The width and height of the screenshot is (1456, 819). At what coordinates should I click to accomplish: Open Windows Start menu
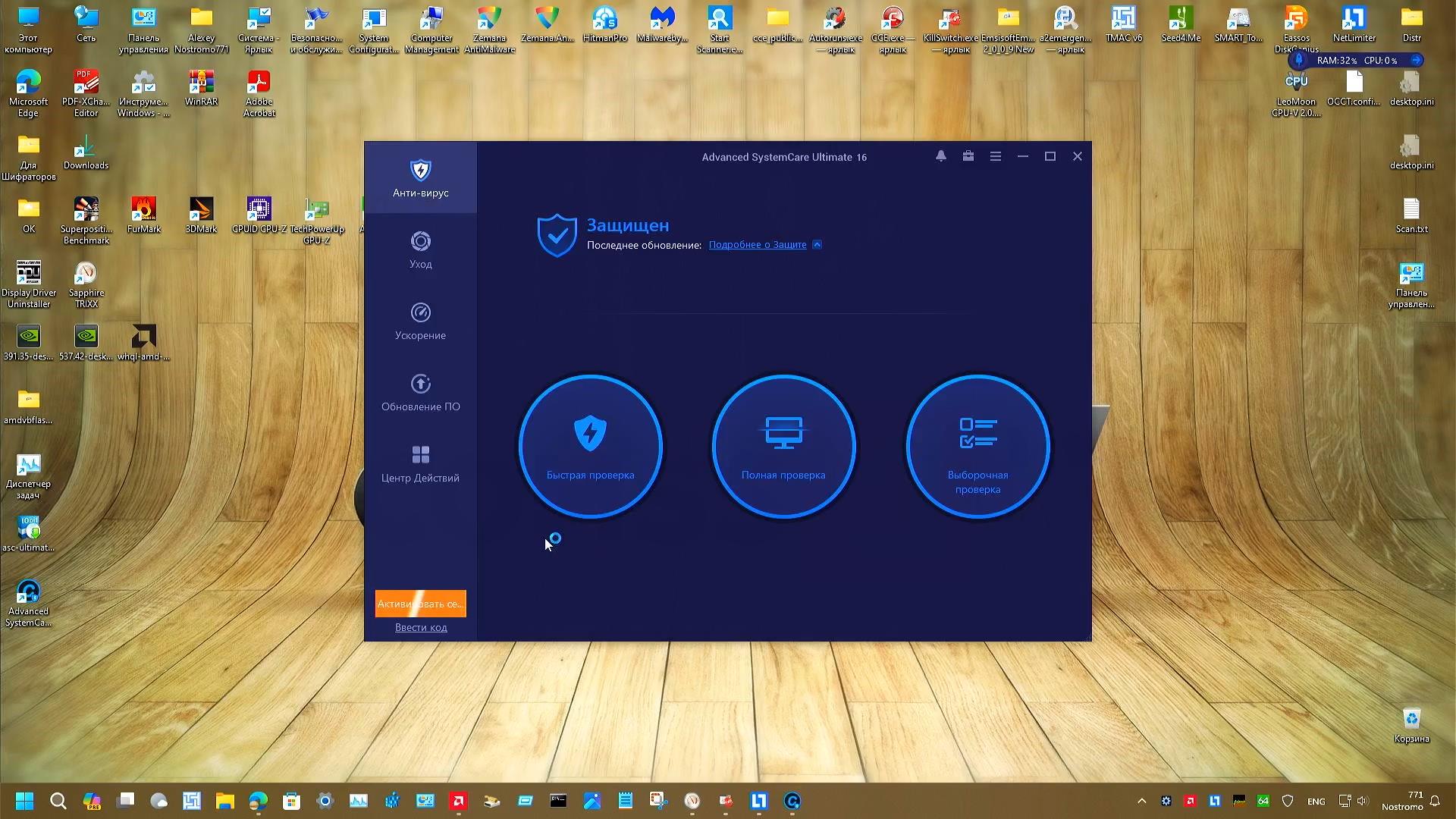tap(24, 801)
